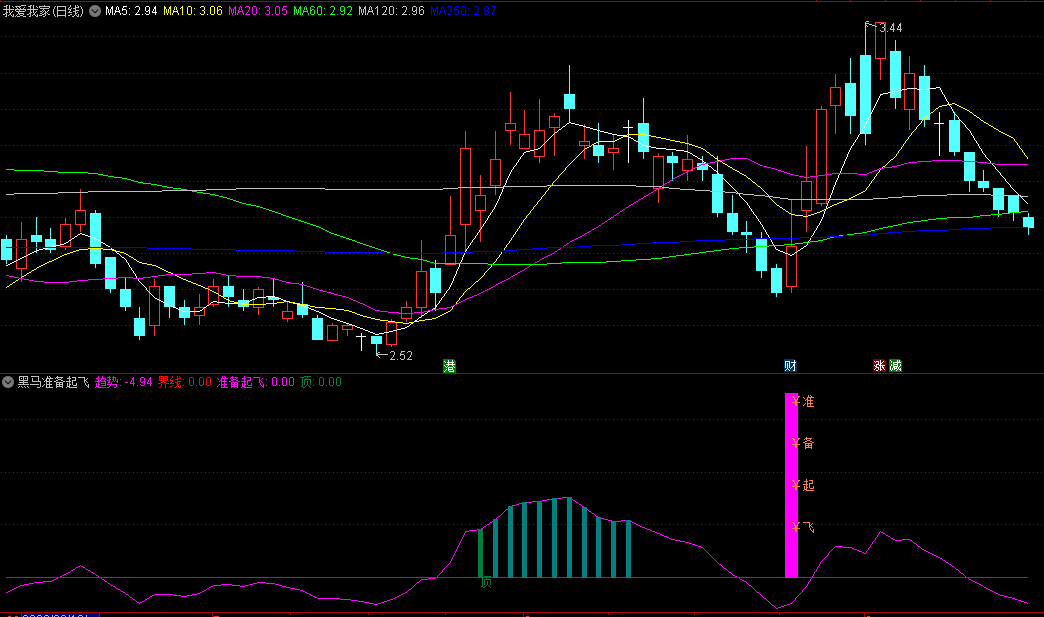Screen dimensions: 1044x617
Task: Click the ¥备 signal label
Action: (x=803, y=443)
